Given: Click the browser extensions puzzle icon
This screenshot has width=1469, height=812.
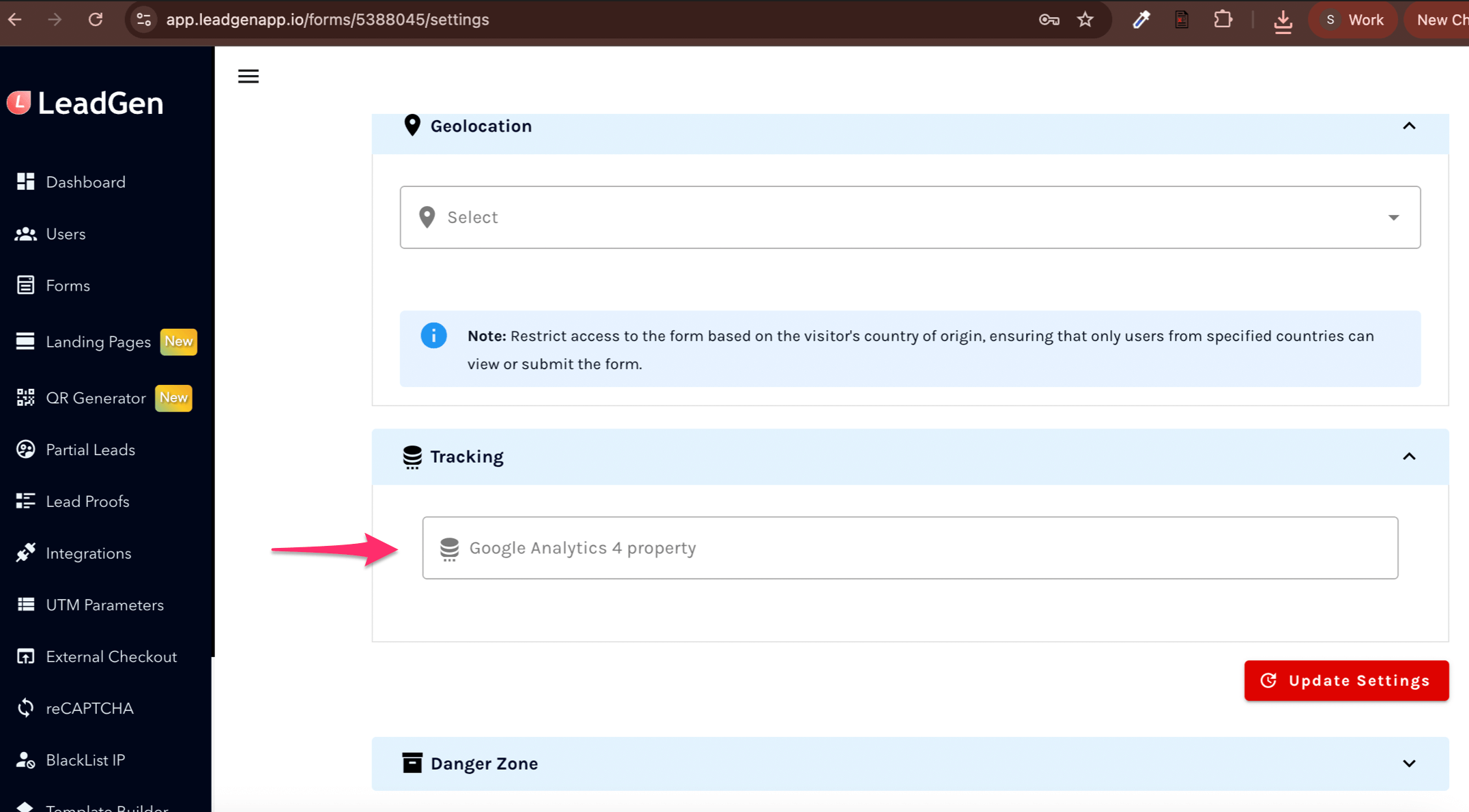Looking at the screenshot, I should pyautogui.click(x=1223, y=20).
